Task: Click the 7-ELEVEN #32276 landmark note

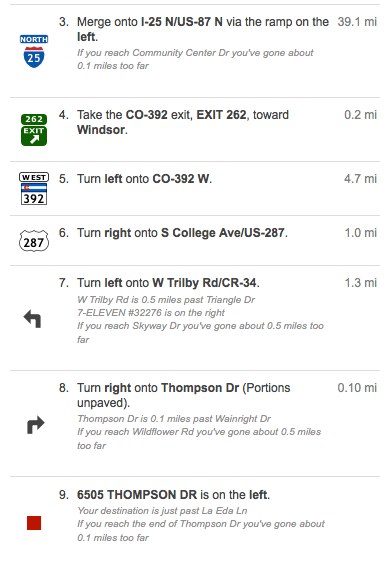Action: click(151, 313)
